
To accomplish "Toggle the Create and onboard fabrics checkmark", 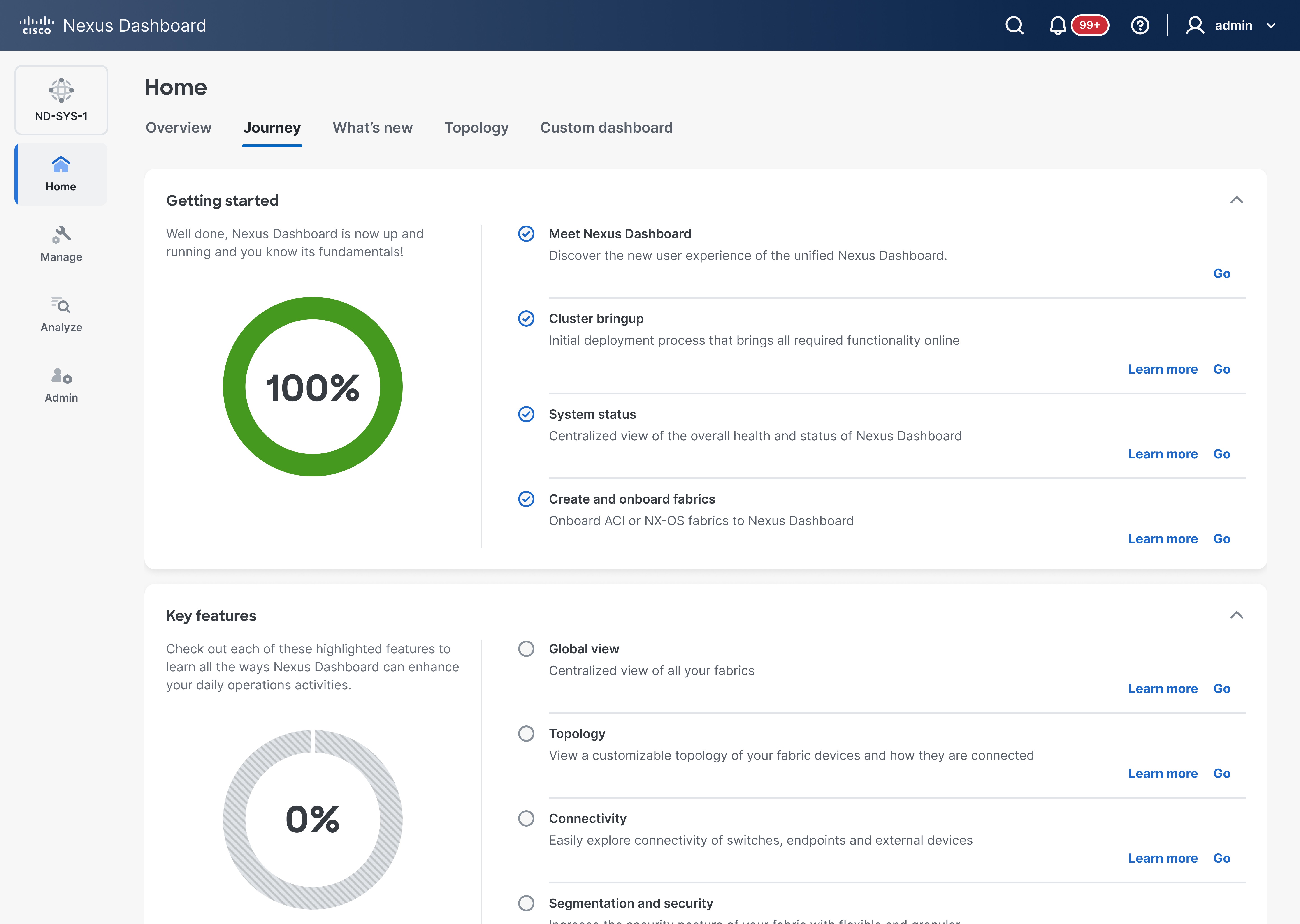I will [527, 499].
